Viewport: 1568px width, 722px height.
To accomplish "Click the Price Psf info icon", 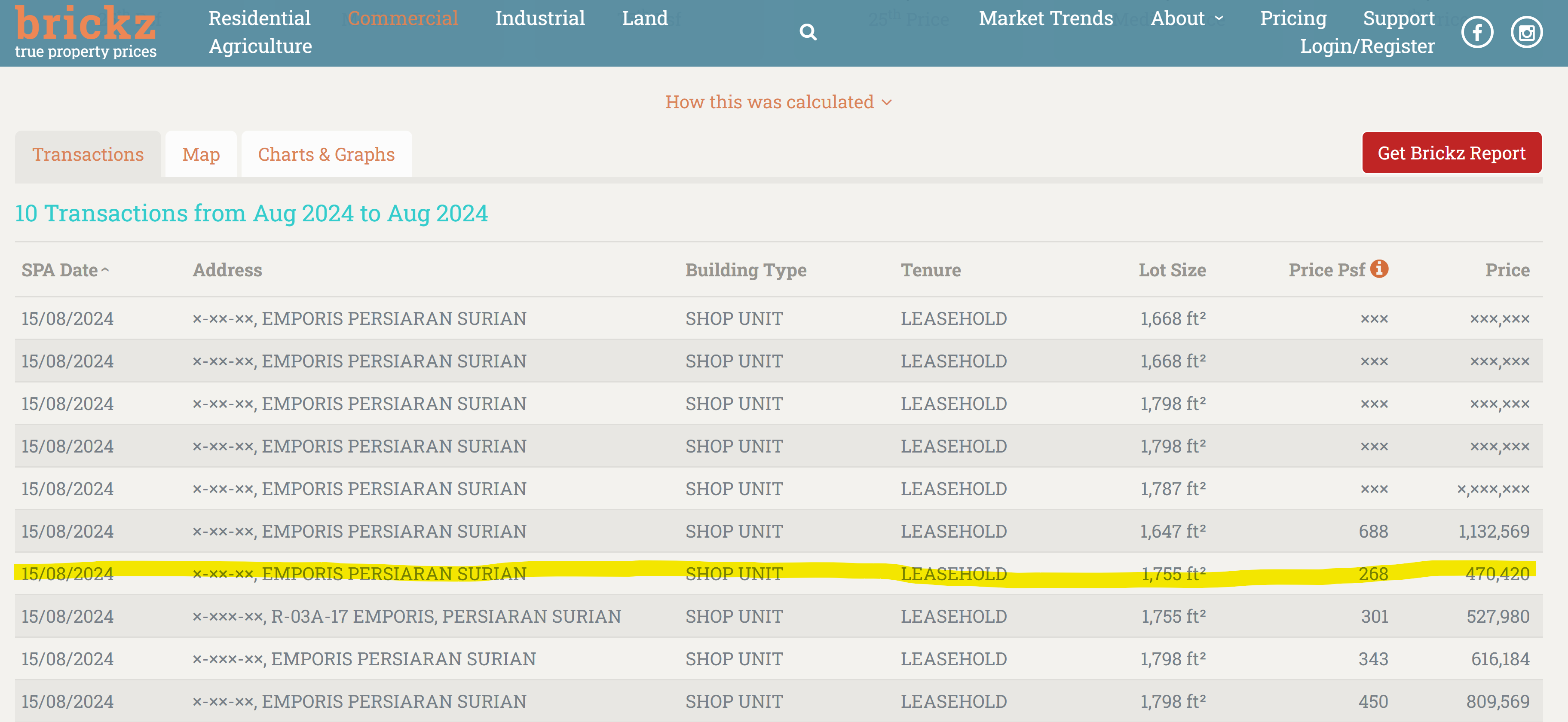I will (x=1379, y=269).
